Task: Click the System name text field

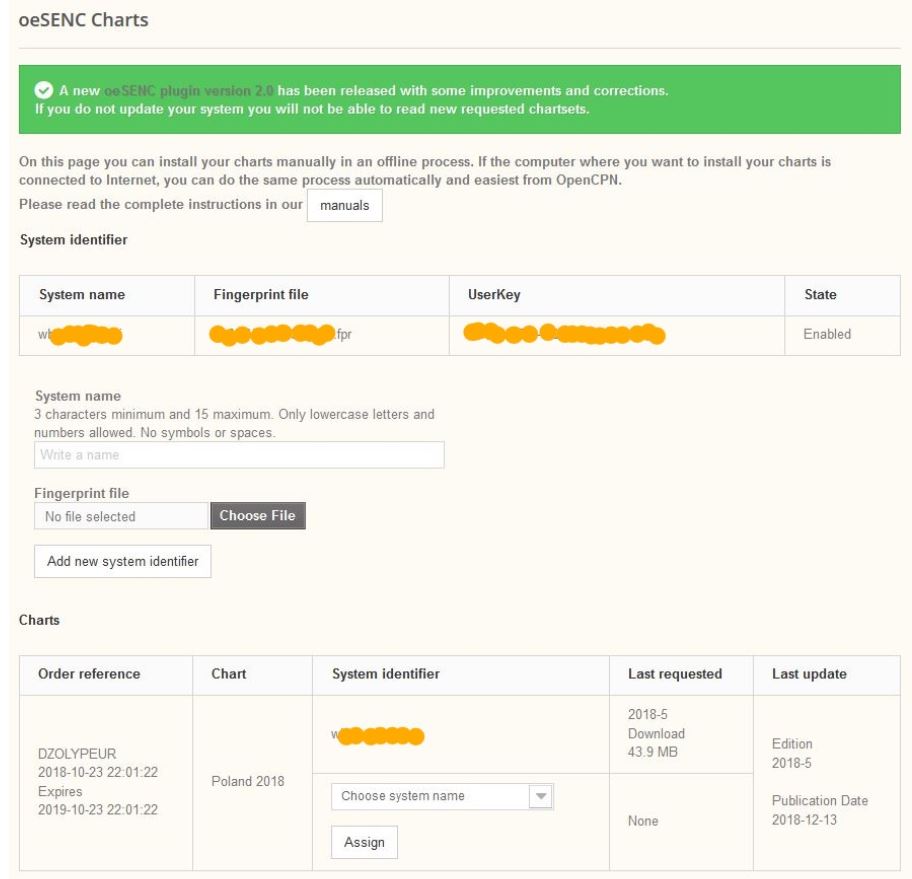Action: 239,455
